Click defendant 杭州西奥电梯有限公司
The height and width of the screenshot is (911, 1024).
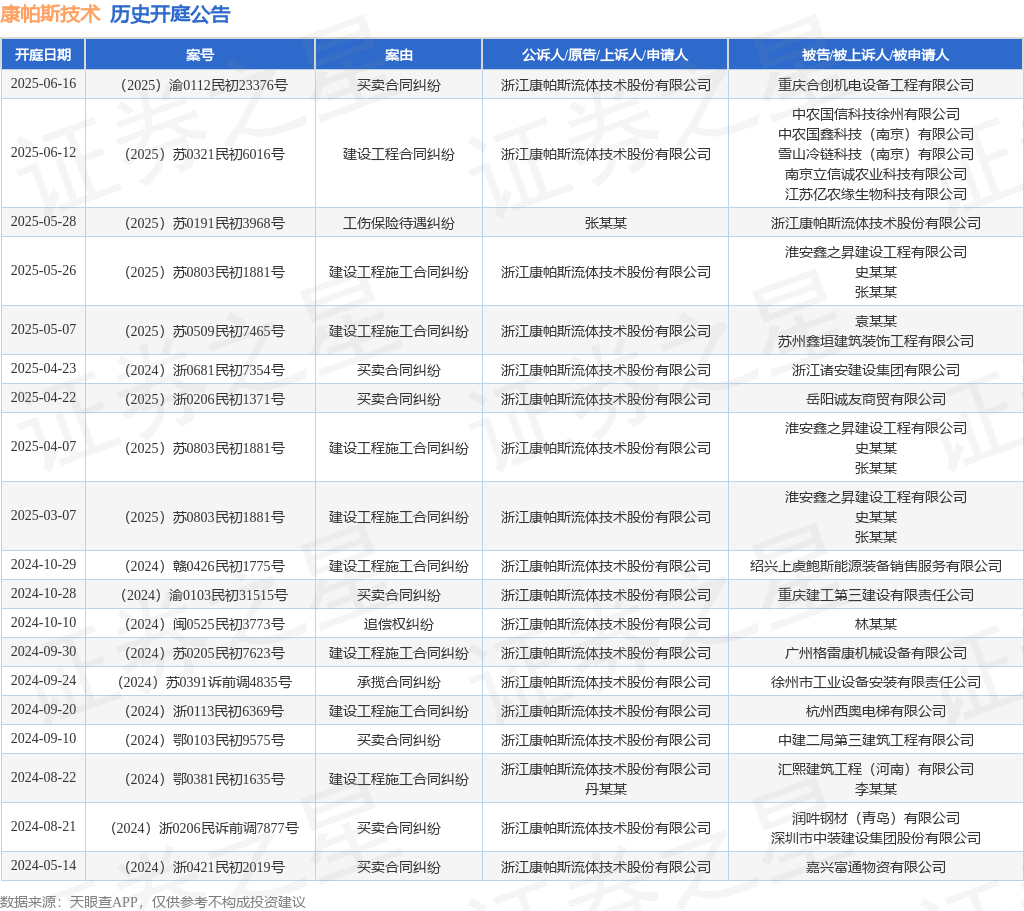[876, 711]
